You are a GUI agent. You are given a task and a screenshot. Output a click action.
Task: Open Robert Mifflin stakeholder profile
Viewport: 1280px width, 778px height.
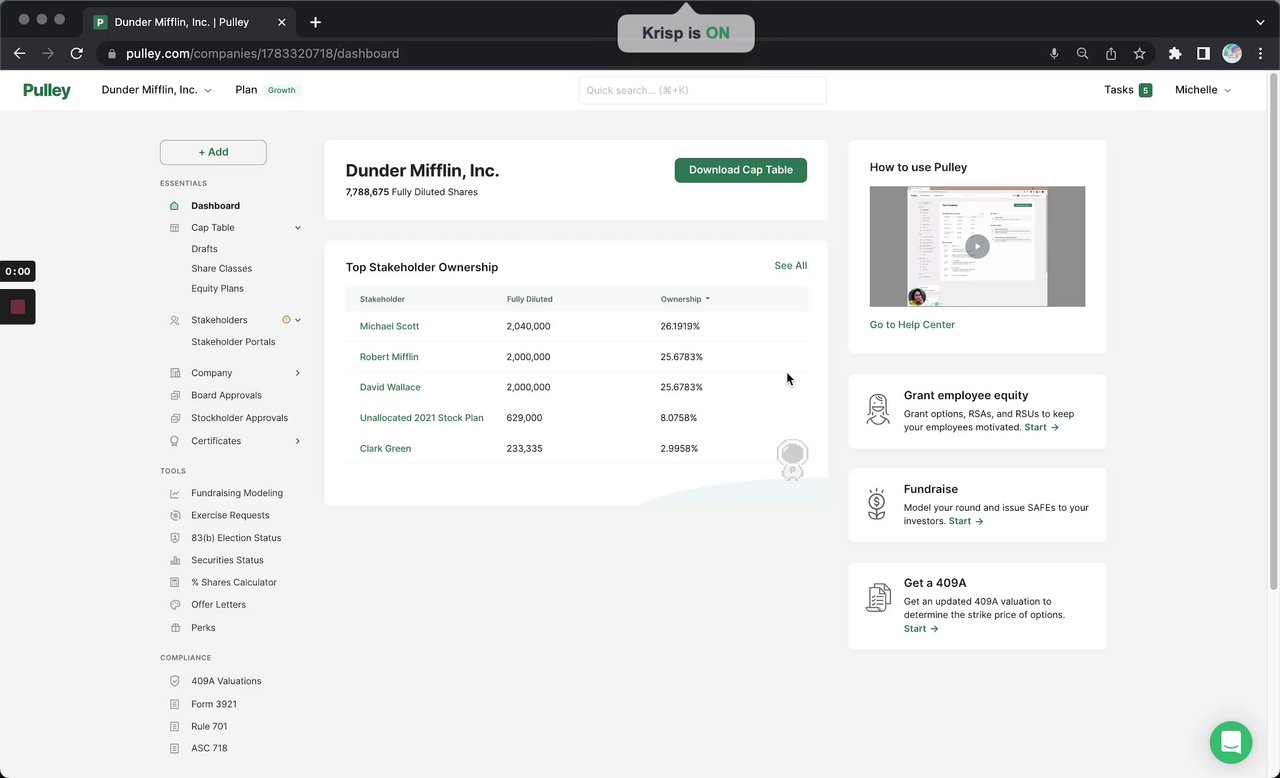[x=389, y=357]
